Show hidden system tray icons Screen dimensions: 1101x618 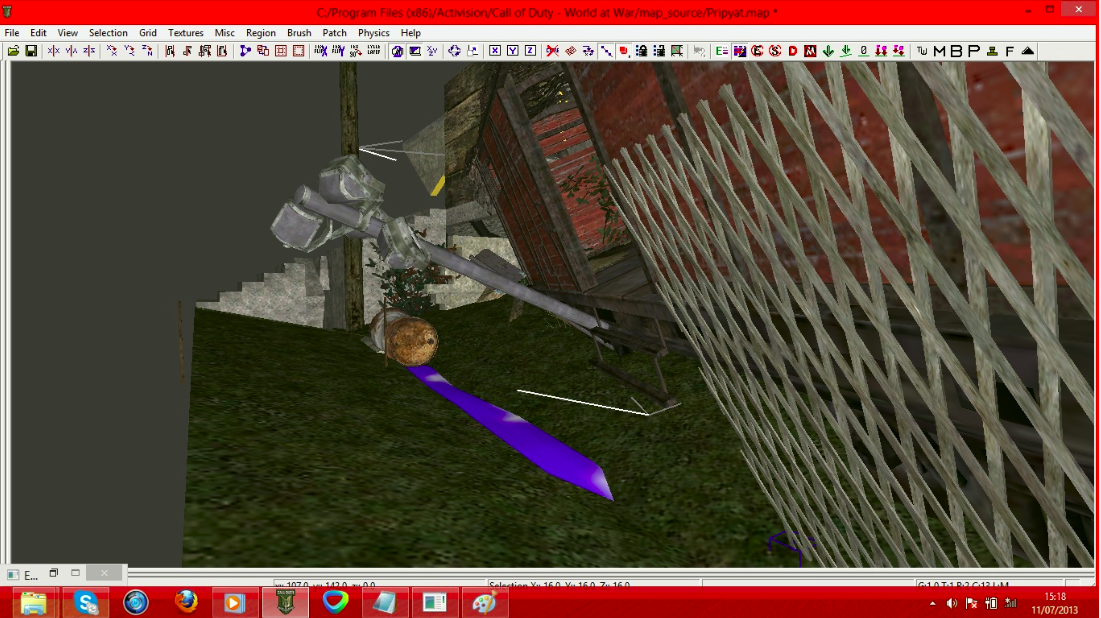pos(932,603)
